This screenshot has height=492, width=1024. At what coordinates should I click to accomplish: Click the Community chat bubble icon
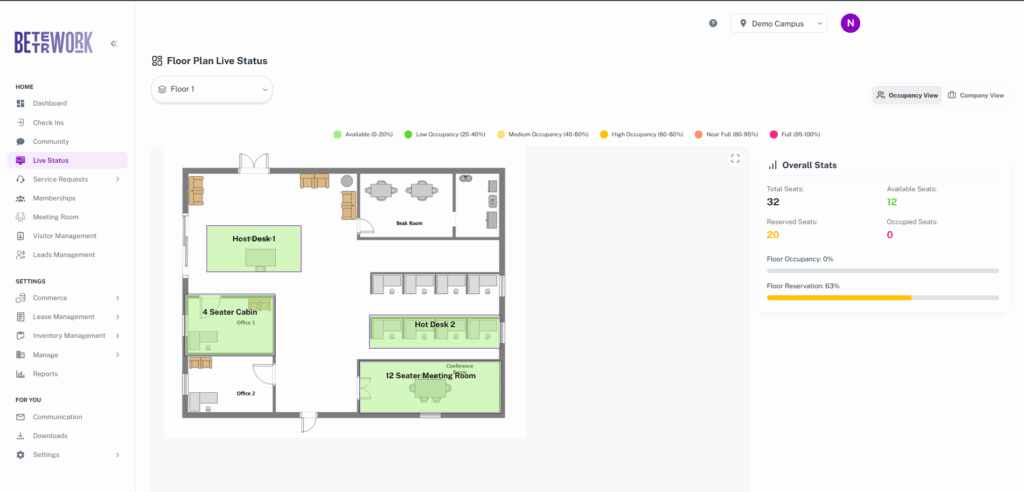coord(21,142)
